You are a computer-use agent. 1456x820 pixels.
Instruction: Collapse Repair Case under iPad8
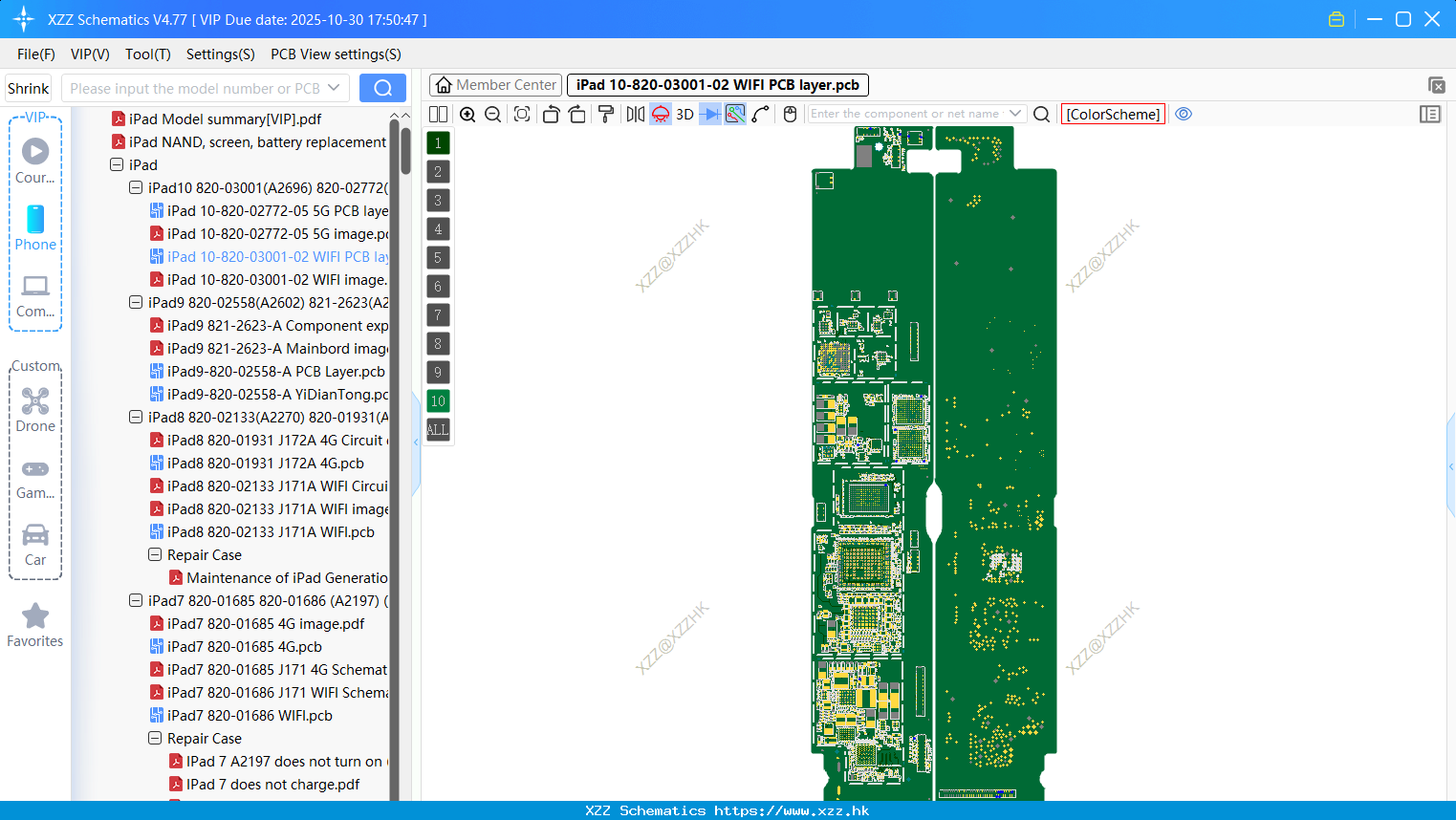155,554
